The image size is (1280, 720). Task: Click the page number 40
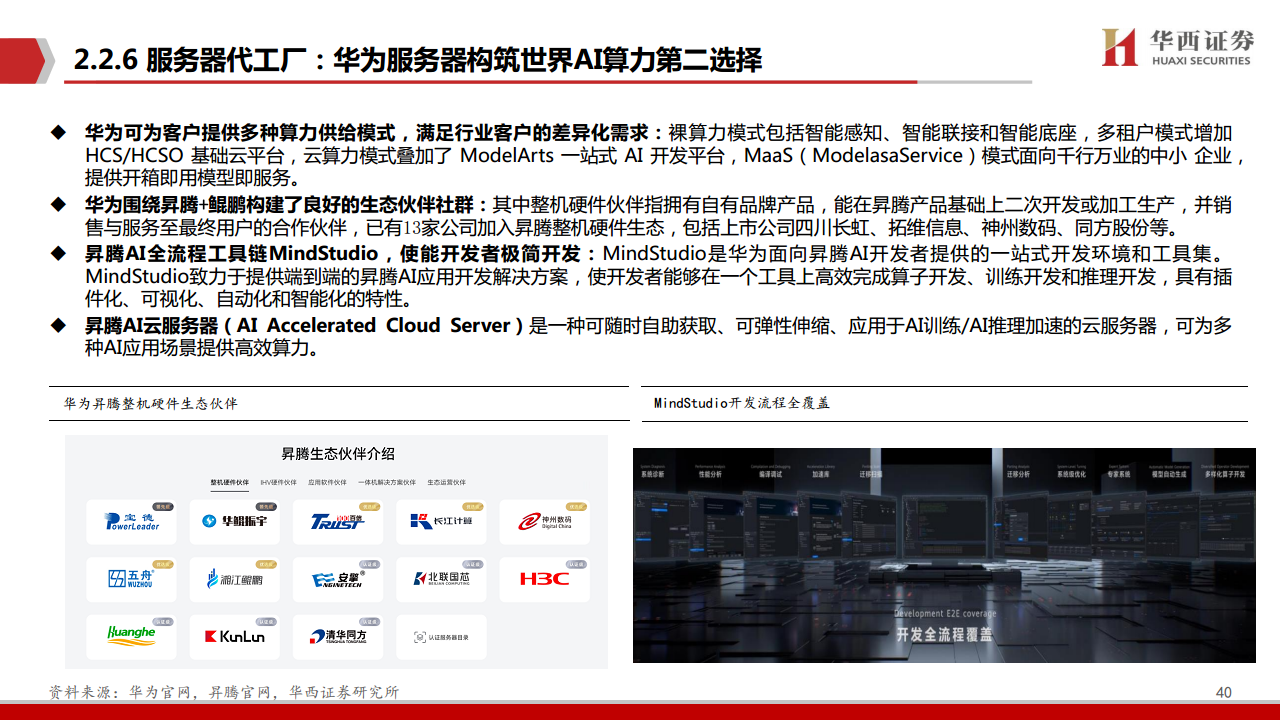(x=1223, y=692)
